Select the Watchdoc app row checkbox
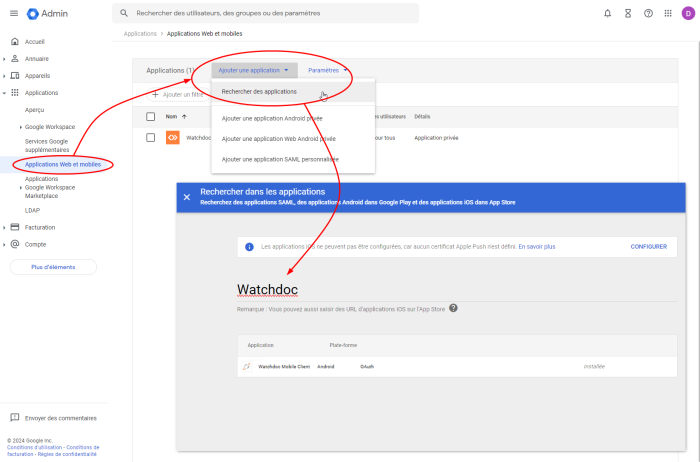This screenshot has height=462, width=700. pos(151,137)
